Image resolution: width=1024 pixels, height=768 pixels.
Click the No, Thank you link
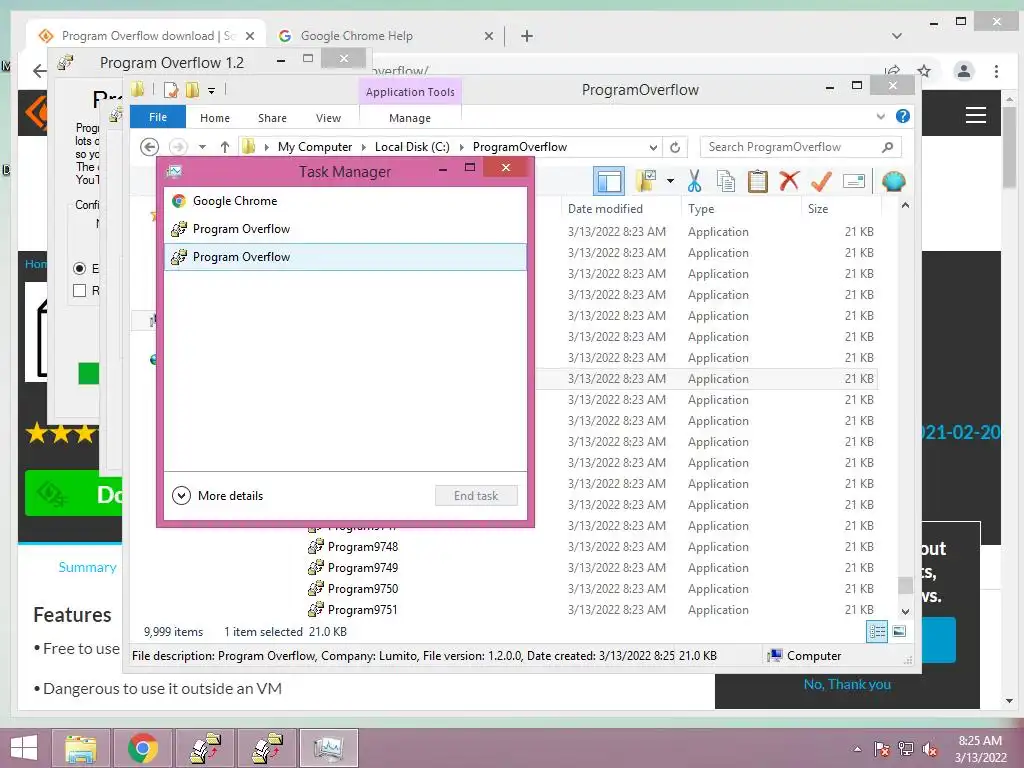(x=847, y=684)
